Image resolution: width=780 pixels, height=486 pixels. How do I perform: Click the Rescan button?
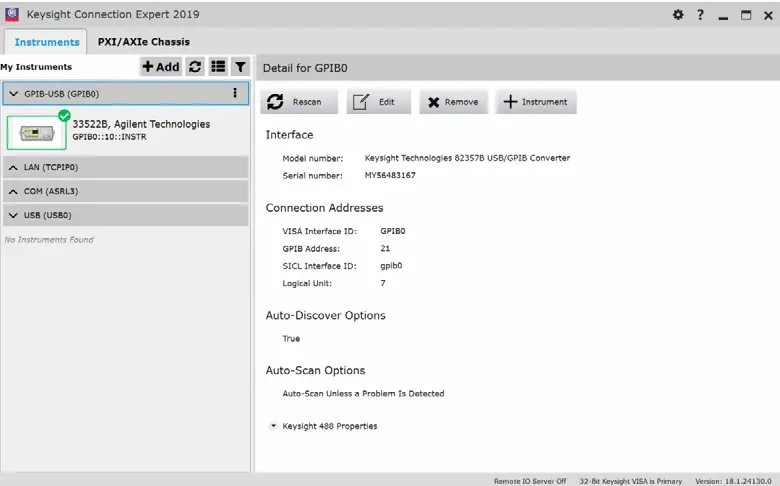[x=299, y=102]
